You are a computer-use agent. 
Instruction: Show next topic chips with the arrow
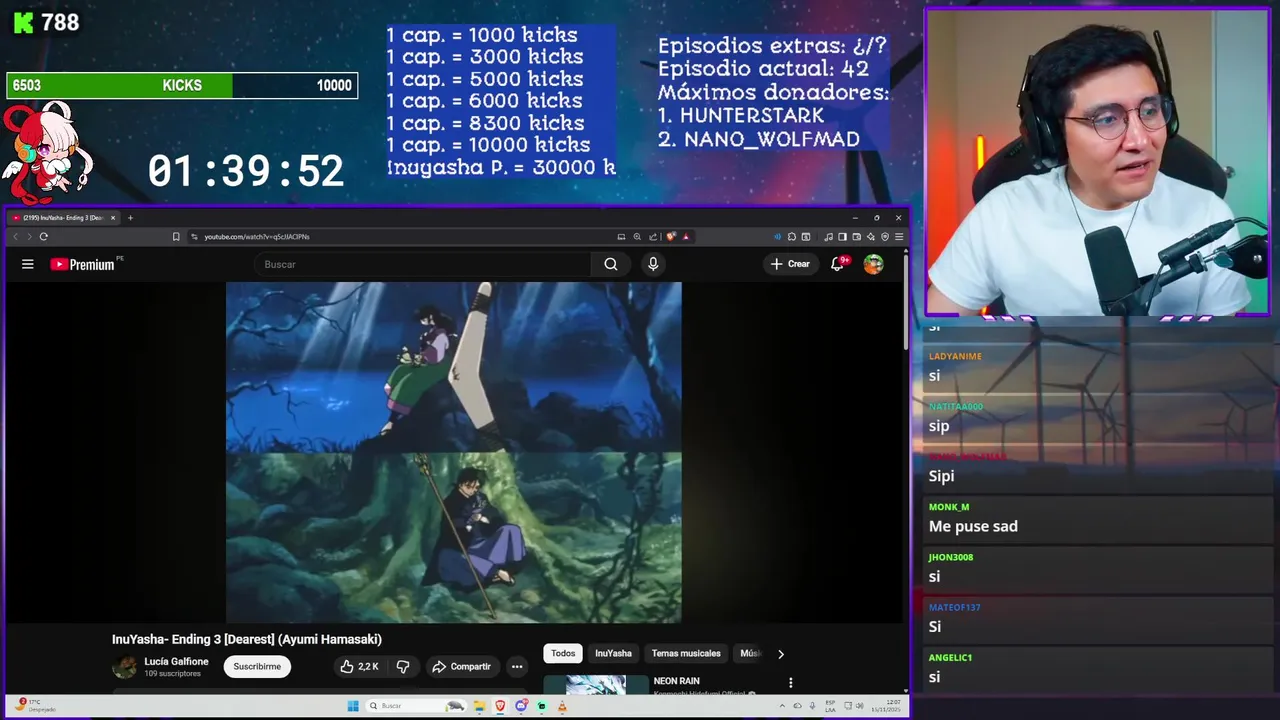click(x=781, y=654)
